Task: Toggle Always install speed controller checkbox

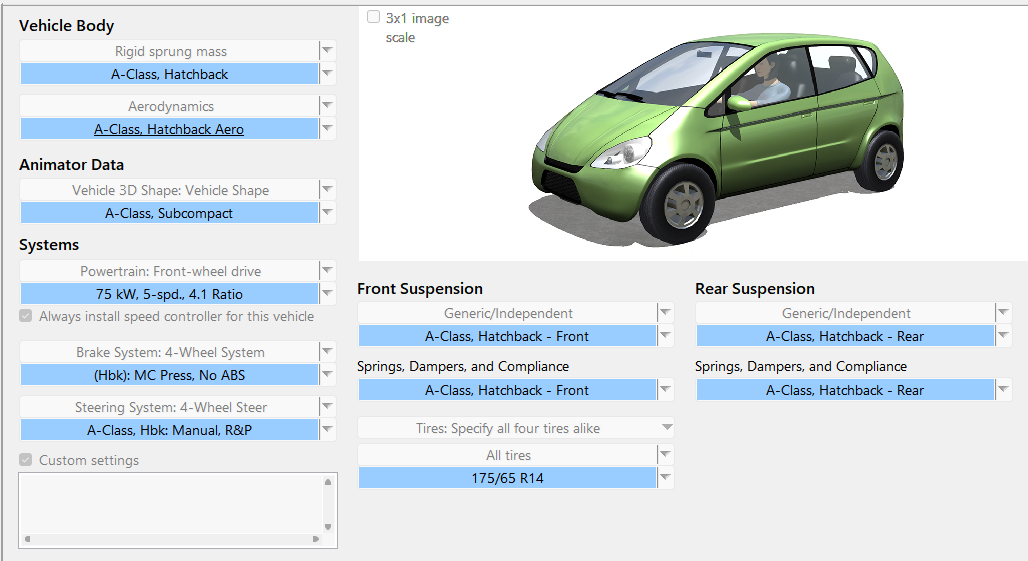Action: click(x=26, y=316)
